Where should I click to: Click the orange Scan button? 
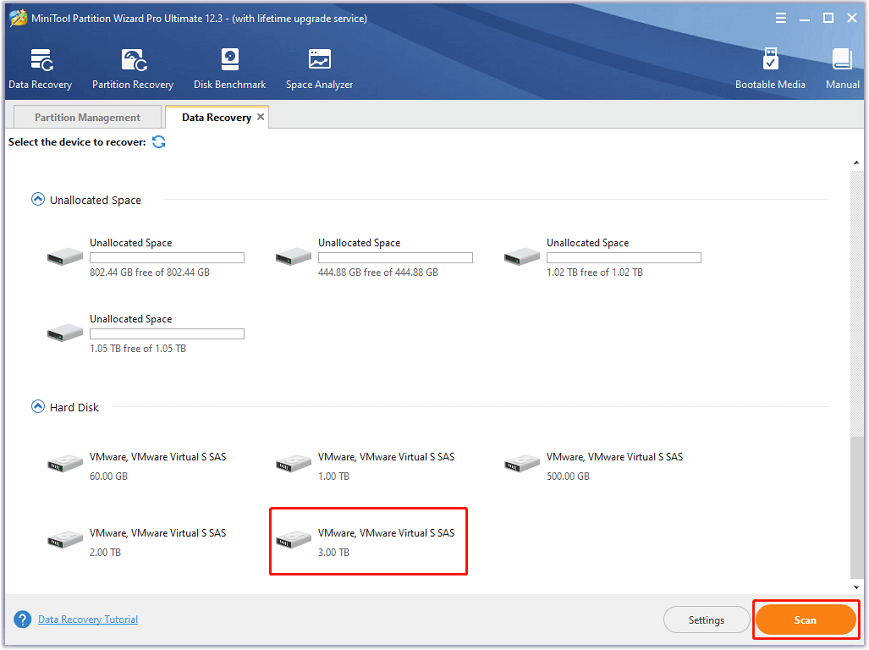pyautogui.click(x=805, y=620)
